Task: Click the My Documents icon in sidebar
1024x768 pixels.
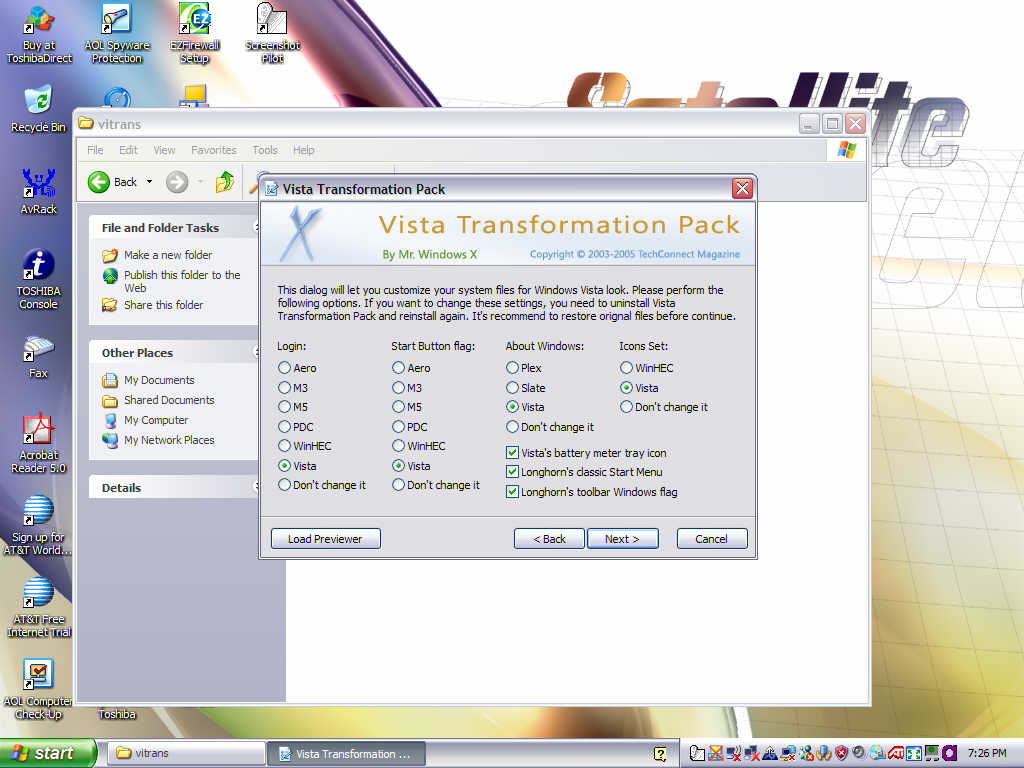Action: coord(110,380)
